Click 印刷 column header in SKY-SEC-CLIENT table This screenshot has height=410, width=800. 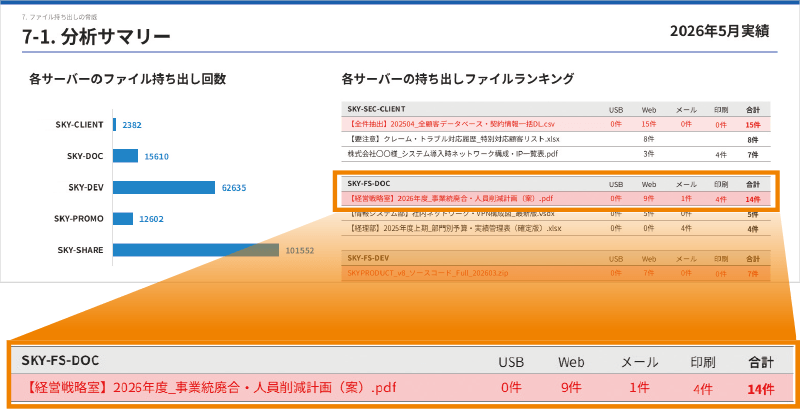(x=721, y=110)
